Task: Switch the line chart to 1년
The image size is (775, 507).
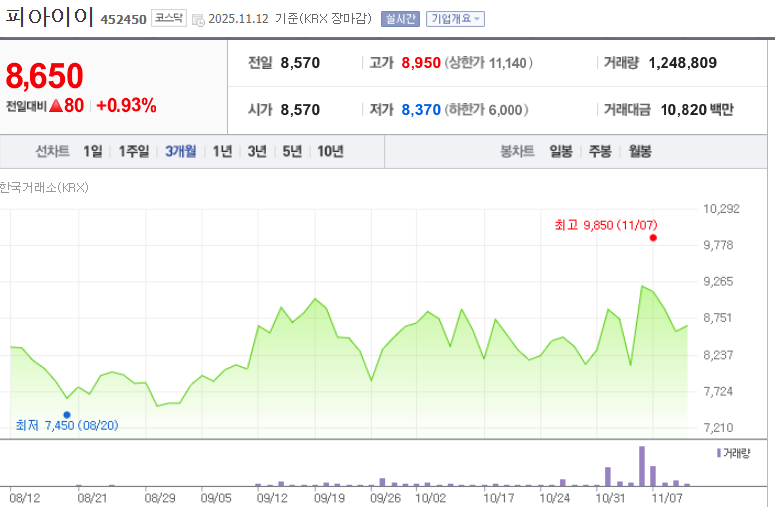Action: [222, 151]
